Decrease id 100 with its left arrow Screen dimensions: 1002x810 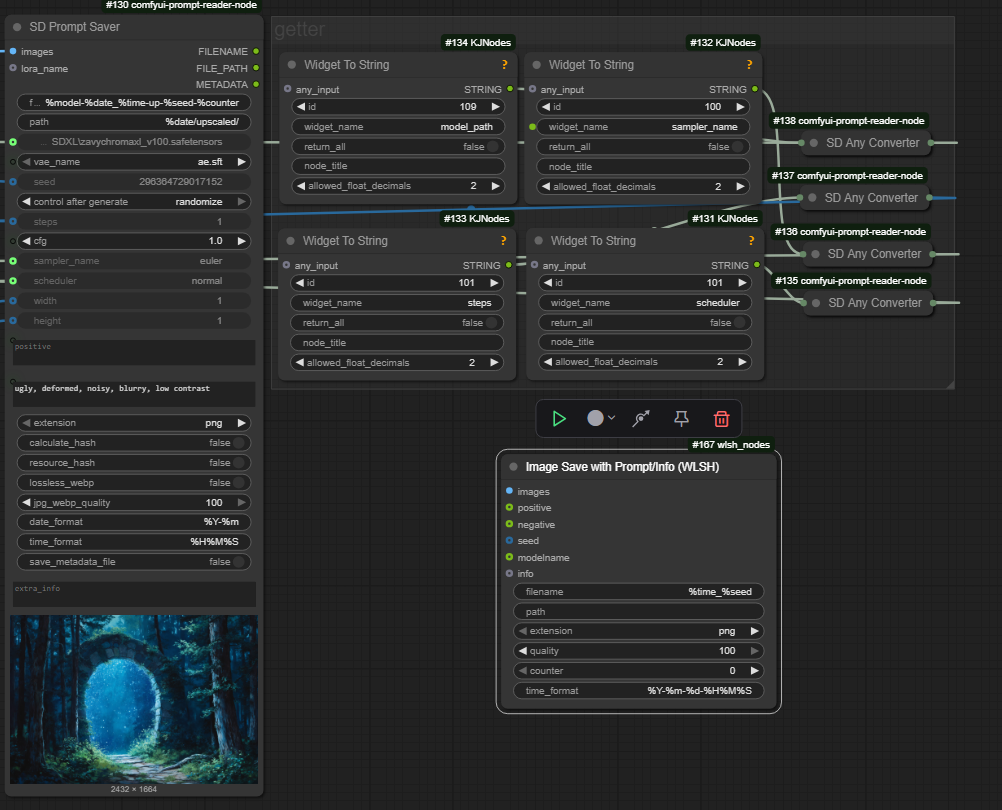(x=546, y=107)
